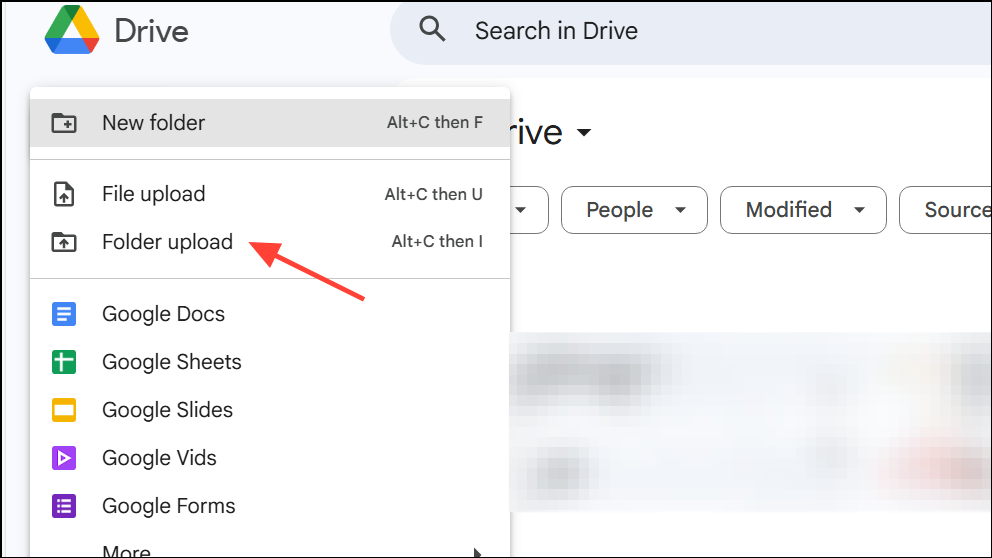
Task: Create a new Google Sheets spreadsheet
Action: pyautogui.click(x=270, y=362)
